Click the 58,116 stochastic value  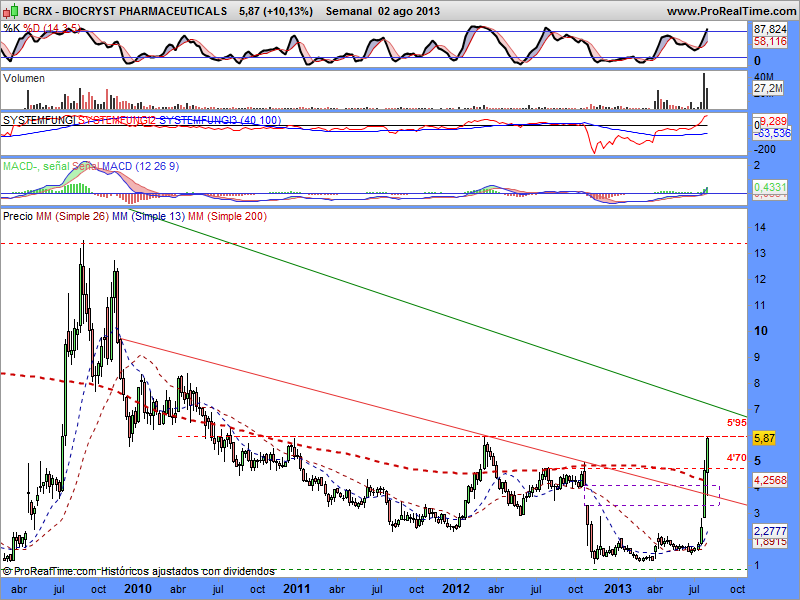click(x=770, y=41)
